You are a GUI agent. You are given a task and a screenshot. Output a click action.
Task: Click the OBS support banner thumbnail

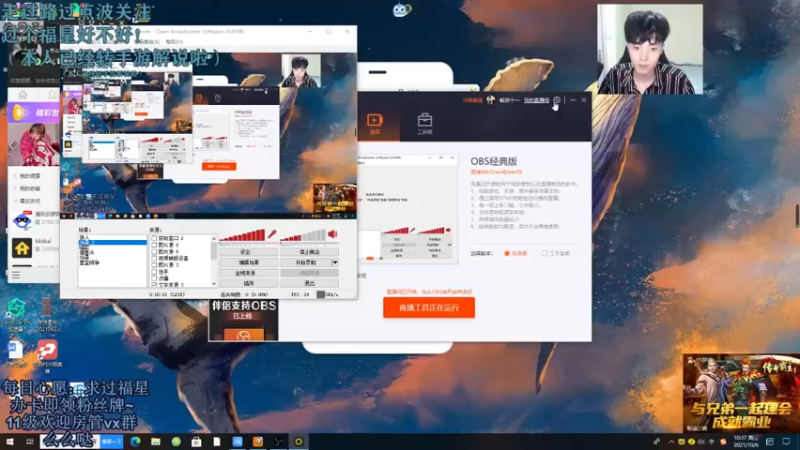243,320
